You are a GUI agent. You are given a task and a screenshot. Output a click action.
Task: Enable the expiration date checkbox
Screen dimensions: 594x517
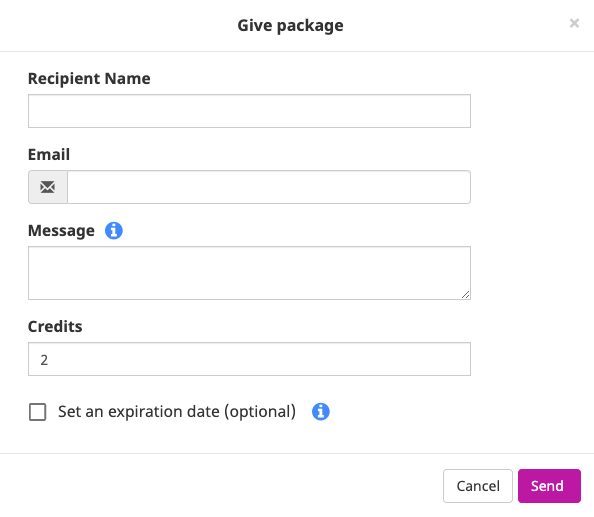pyautogui.click(x=38, y=412)
